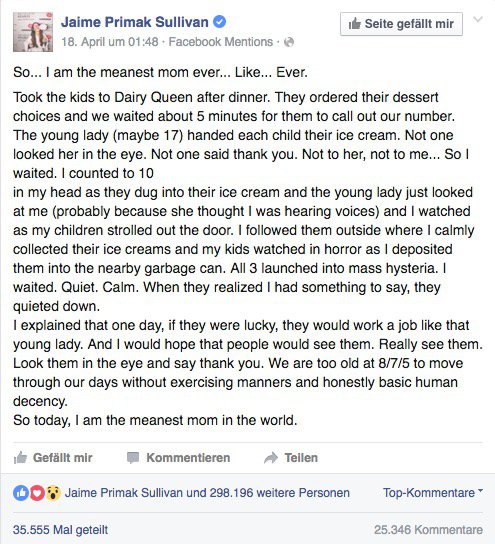Select Kommentieren to write a comment
This screenshot has width=495, height=544.
[178, 458]
